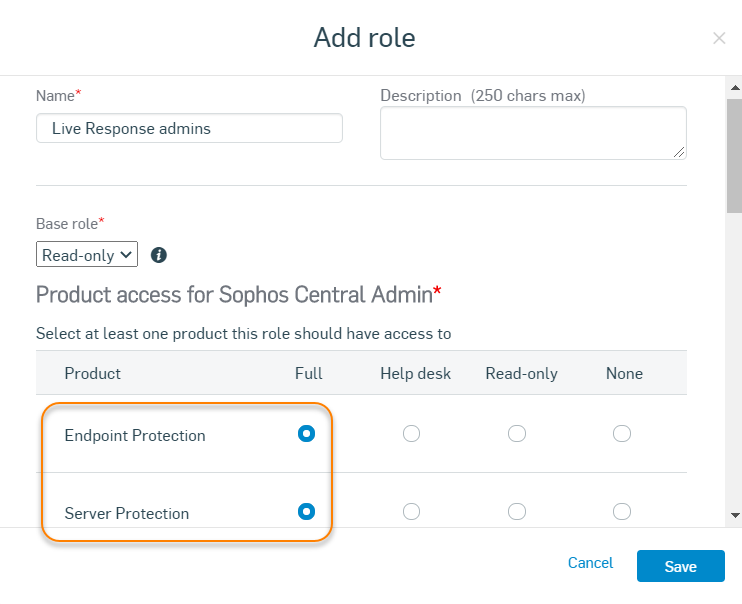Save the new role

(x=680, y=566)
